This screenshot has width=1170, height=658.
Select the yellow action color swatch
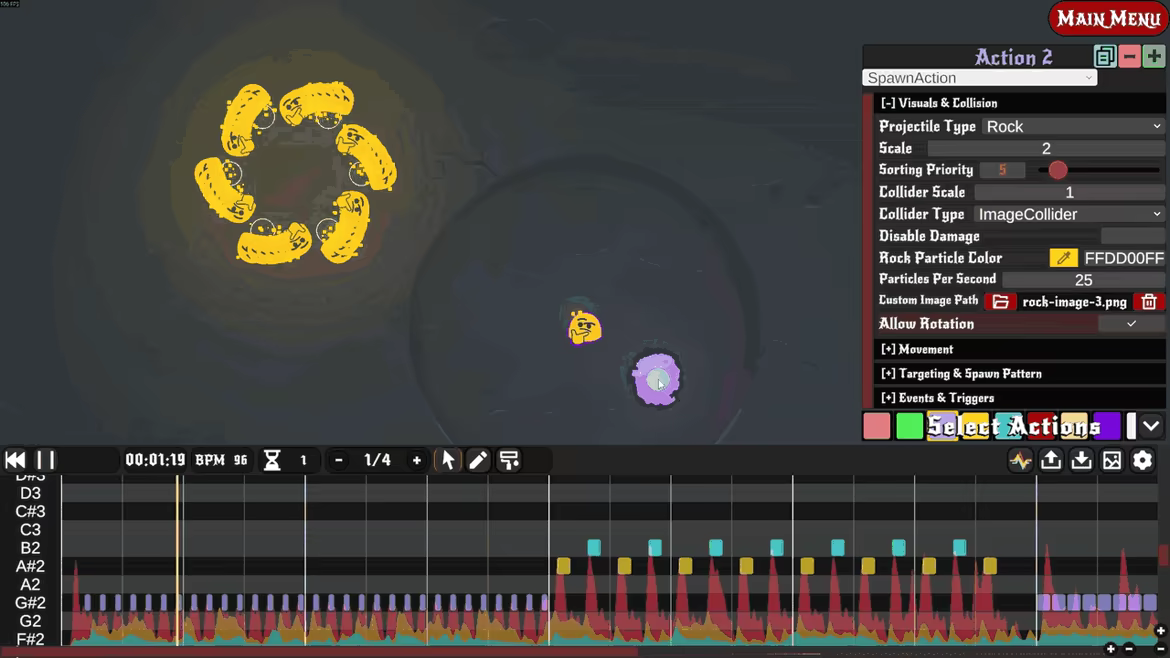coord(975,426)
